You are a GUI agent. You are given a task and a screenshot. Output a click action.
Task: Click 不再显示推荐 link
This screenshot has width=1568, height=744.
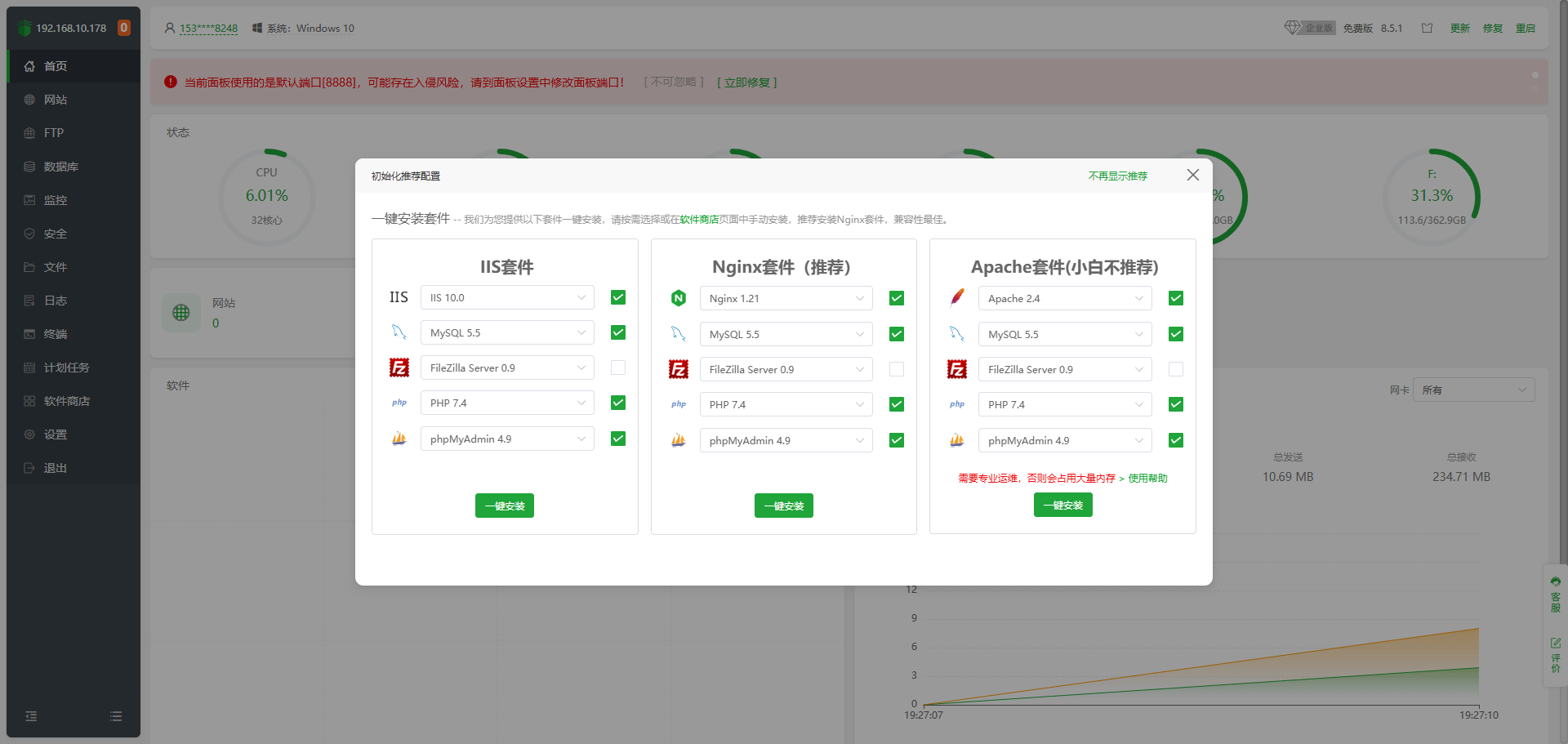coord(1117,176)
